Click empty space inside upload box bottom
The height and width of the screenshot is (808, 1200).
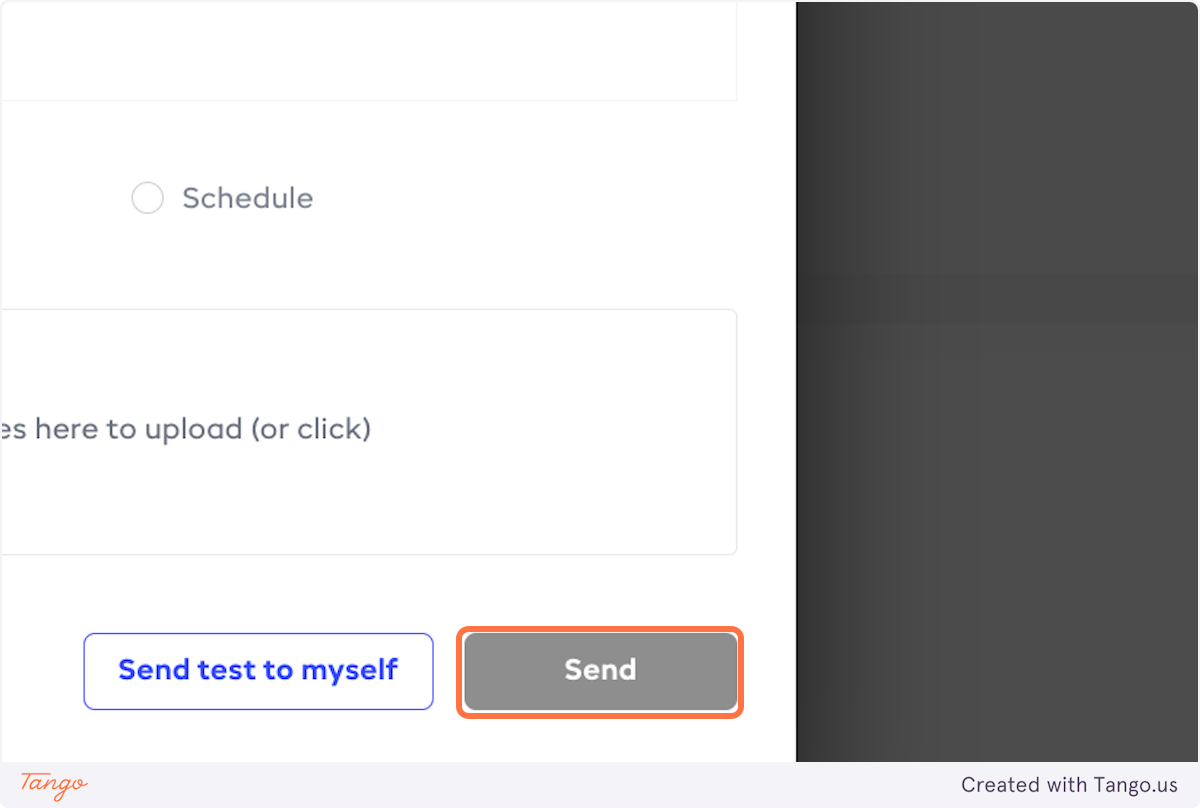368,520
